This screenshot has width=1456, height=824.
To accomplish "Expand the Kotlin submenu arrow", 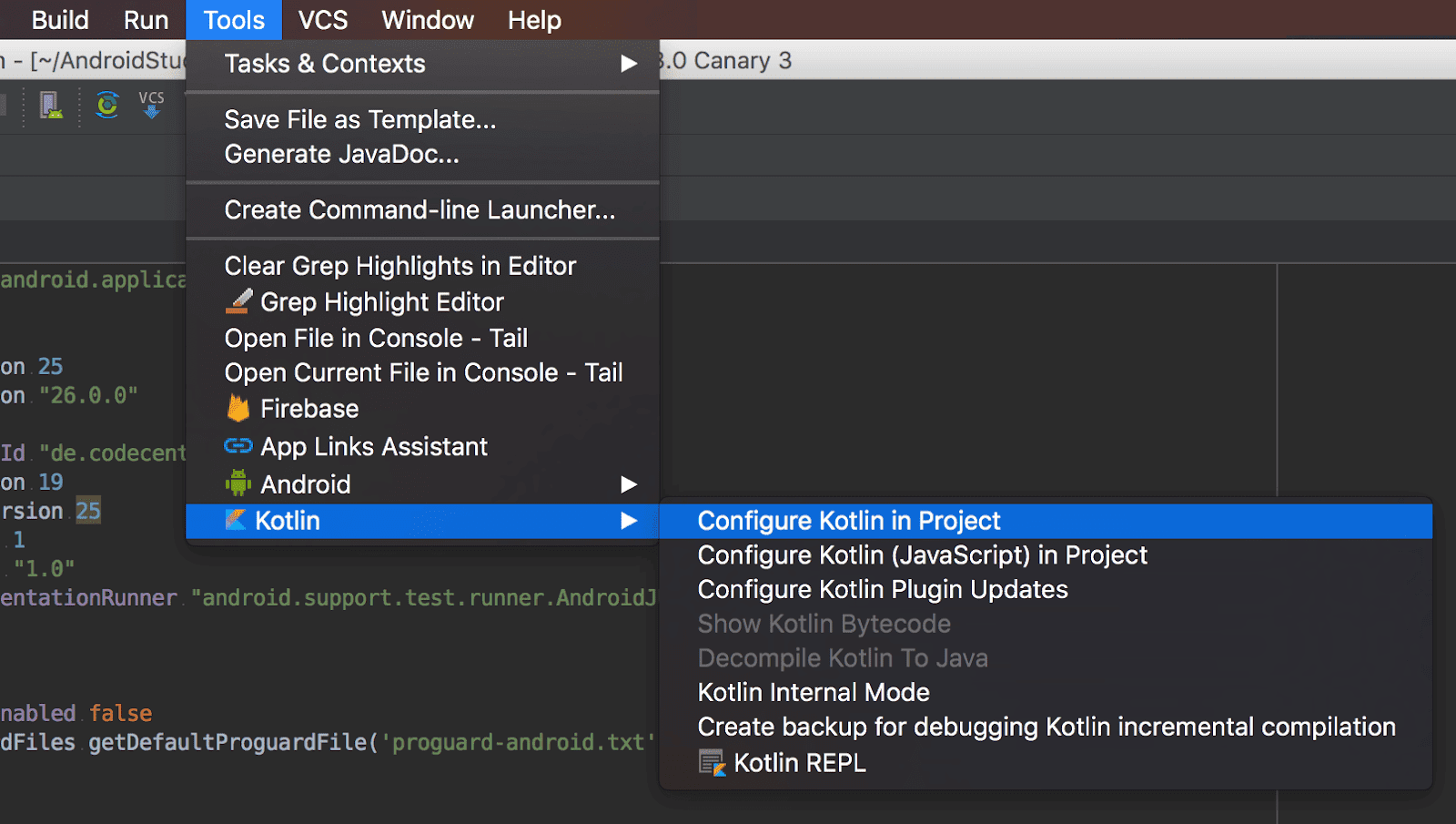I will point(630,521).
